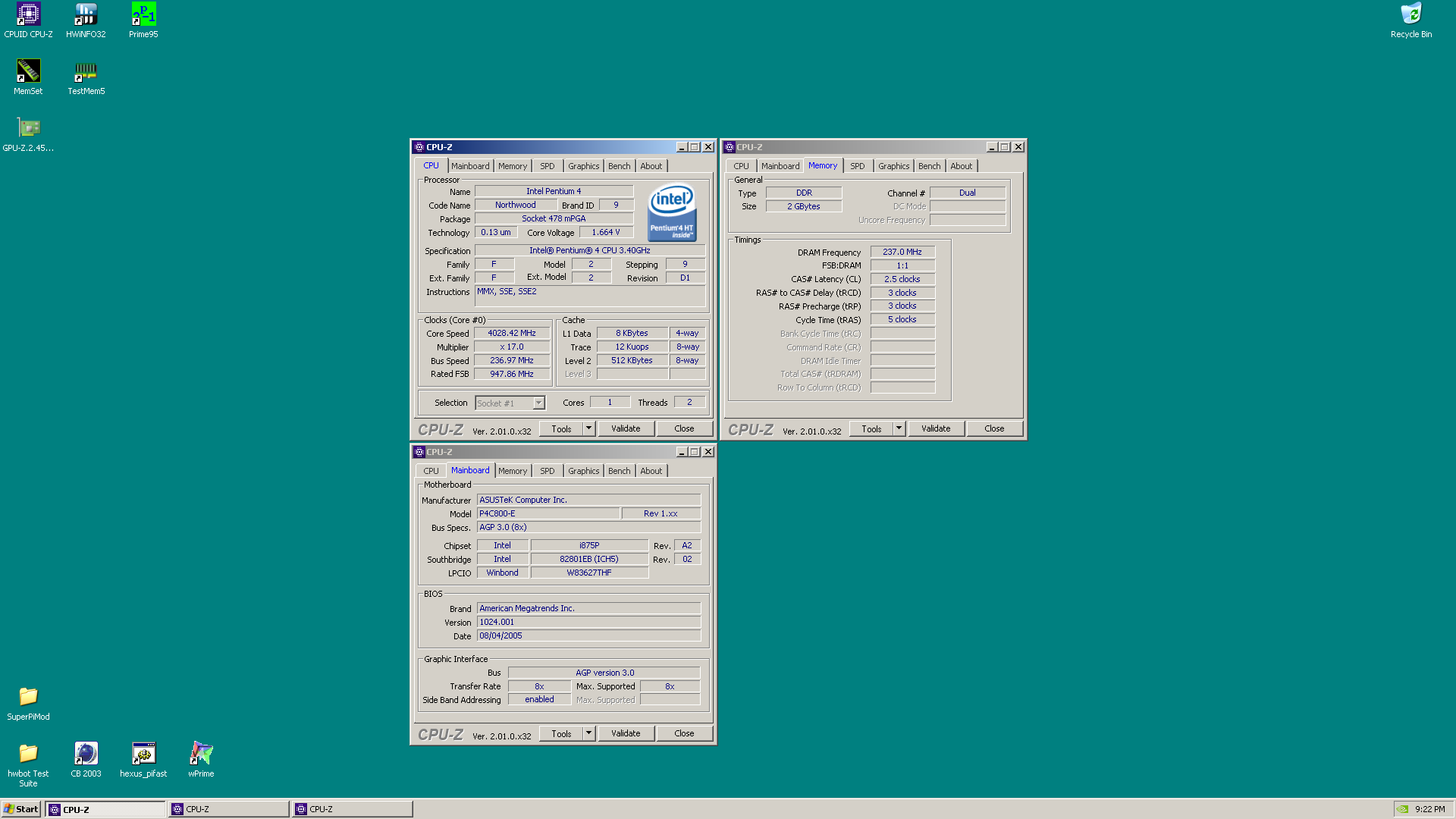Click the Close button in the Mainboard window
The height and width of the screenshot is (819, 1456).
point(684,733)
